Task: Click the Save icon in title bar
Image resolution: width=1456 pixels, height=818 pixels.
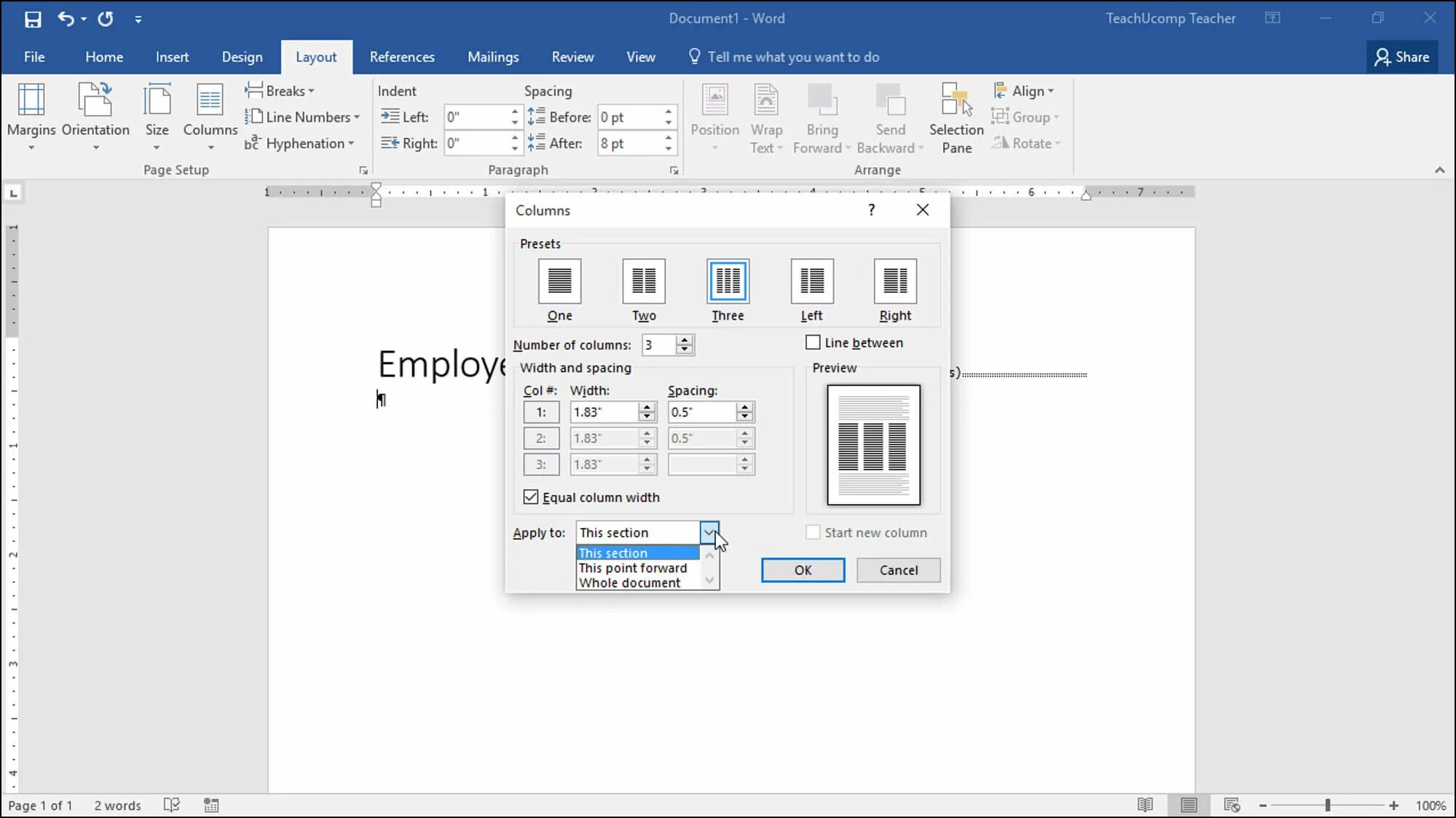Action: tap(33, 19)
